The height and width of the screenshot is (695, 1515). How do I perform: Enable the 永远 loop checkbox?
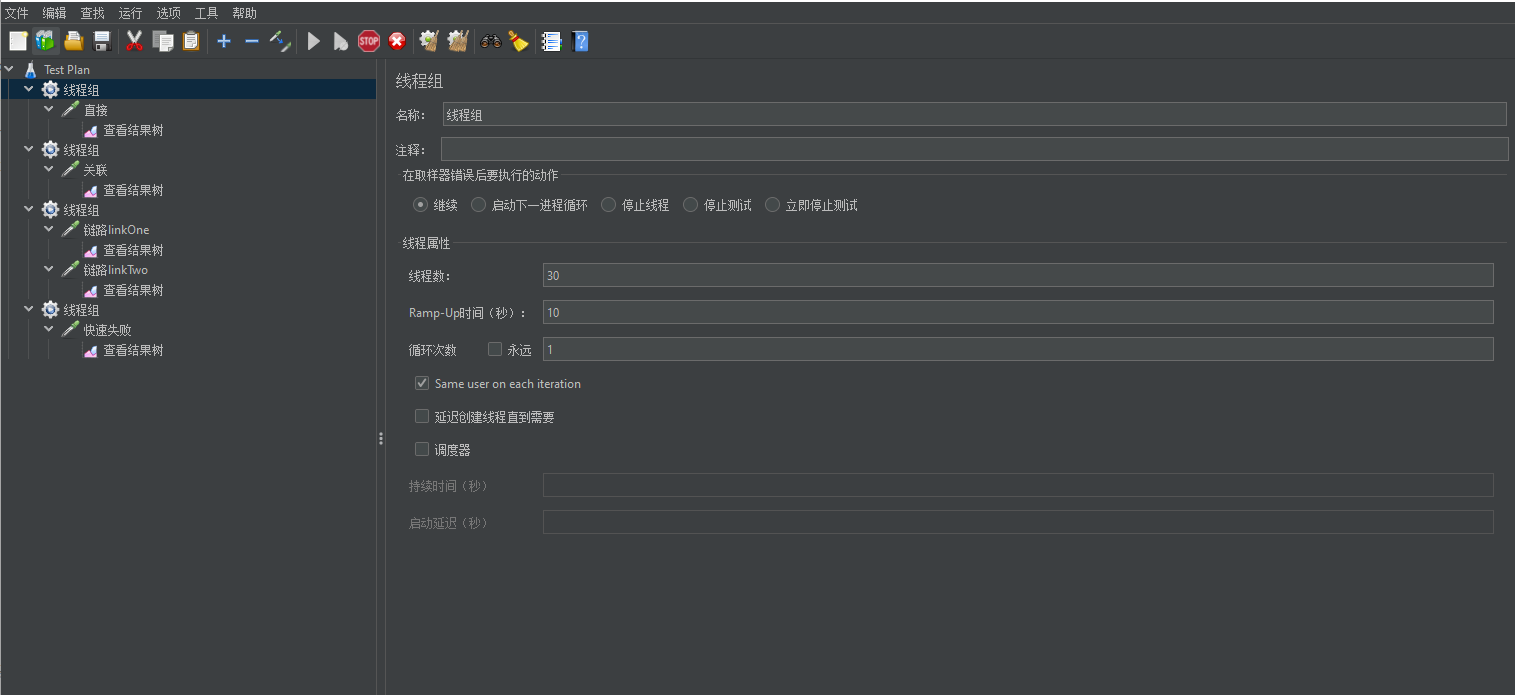495,350
